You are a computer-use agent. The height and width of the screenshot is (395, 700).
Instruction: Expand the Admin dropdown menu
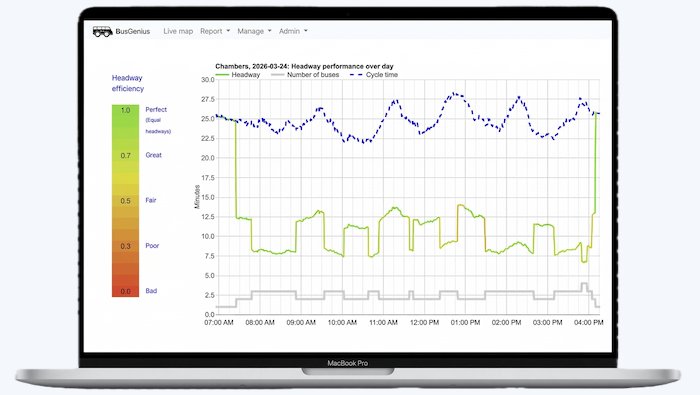(x=293, y=31)
